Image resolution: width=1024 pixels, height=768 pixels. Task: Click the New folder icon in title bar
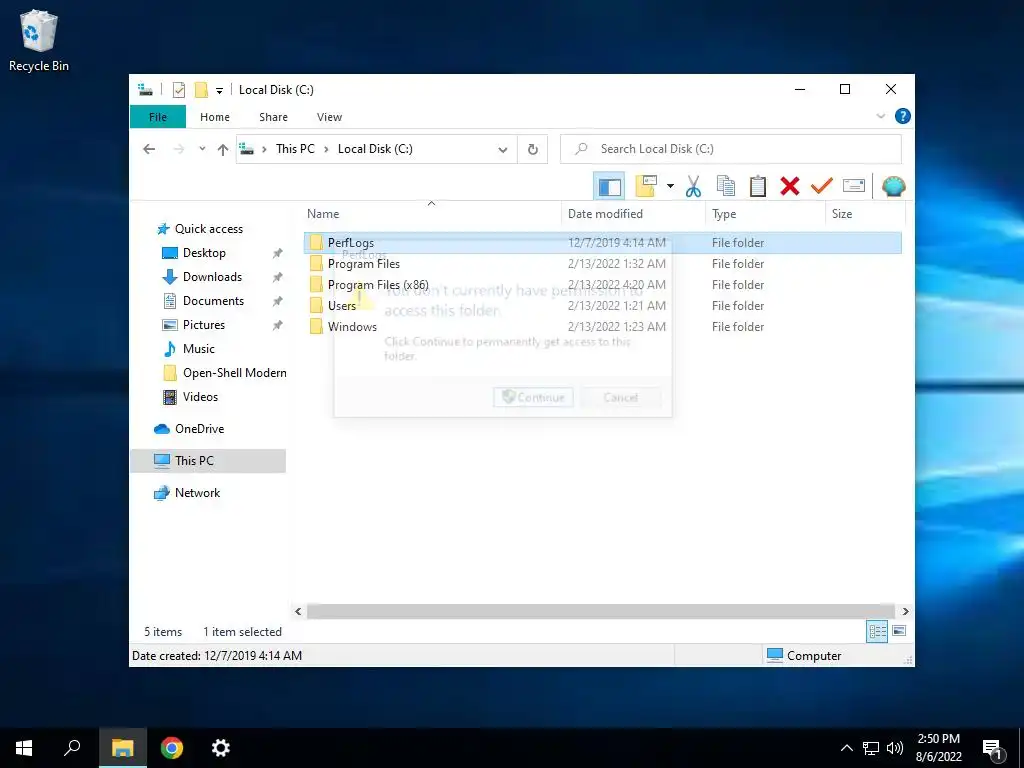[x=202, y=90]
